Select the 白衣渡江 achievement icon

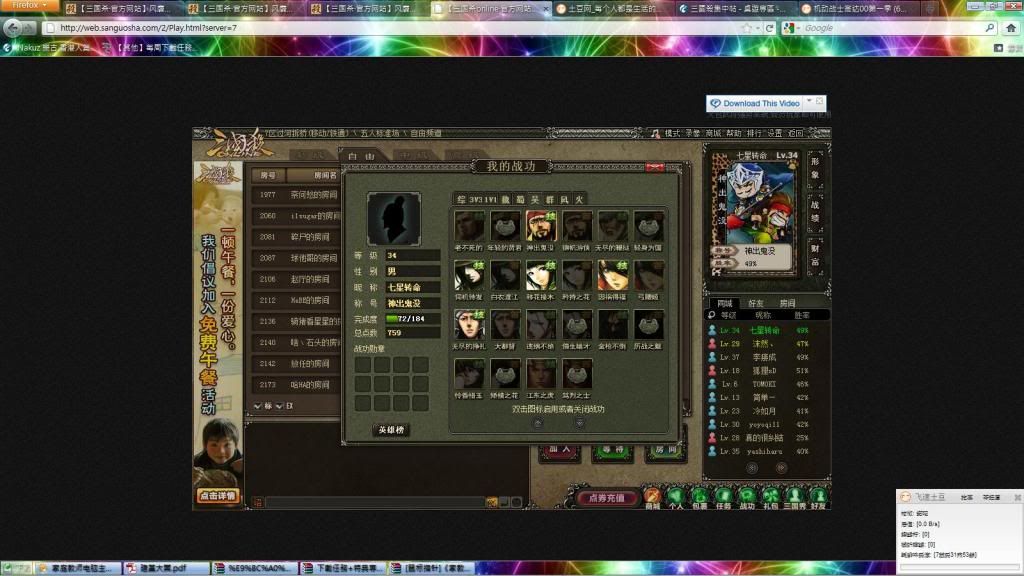(505, 275)
